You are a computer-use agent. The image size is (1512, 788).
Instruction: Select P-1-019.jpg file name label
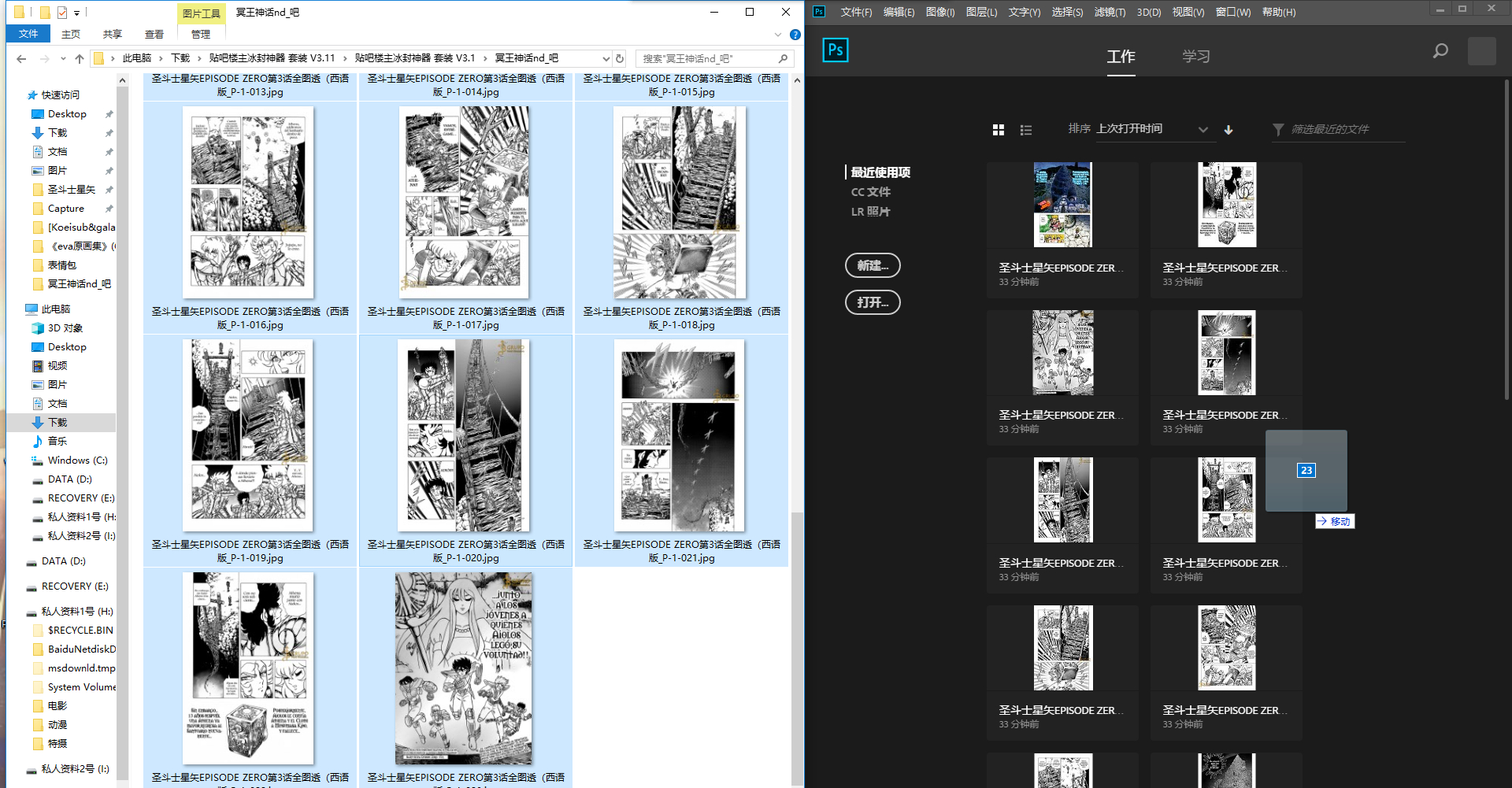[x=250, y=551]
